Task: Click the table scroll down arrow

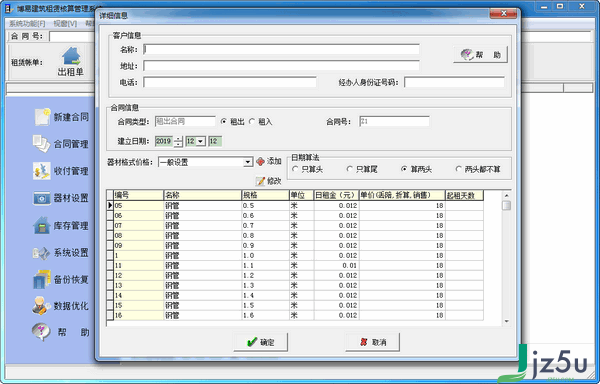Action: tap(507, 321)
